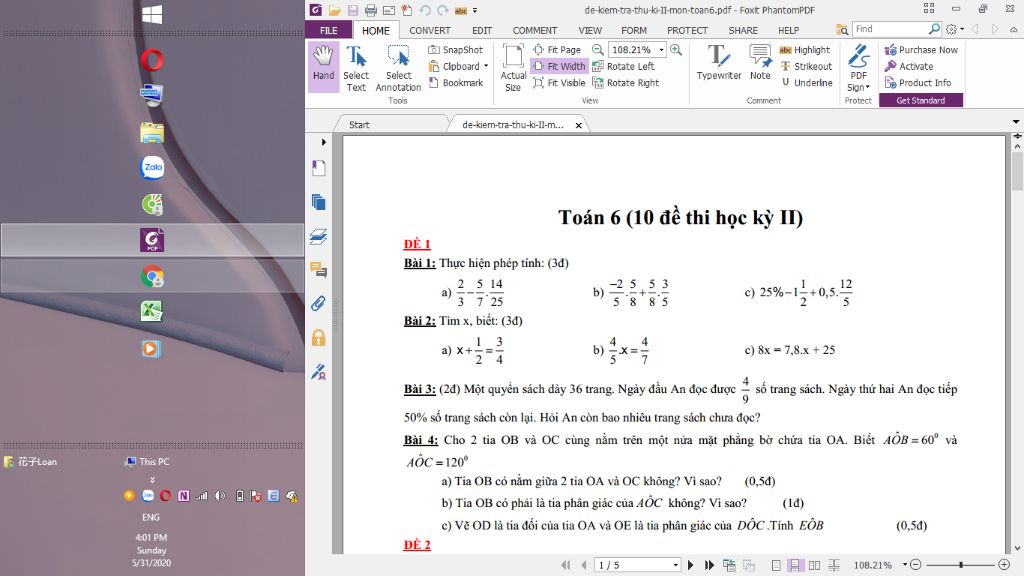Click the Activate button
This screenshot has width=1024, height=576.
(x=908, y=67)
